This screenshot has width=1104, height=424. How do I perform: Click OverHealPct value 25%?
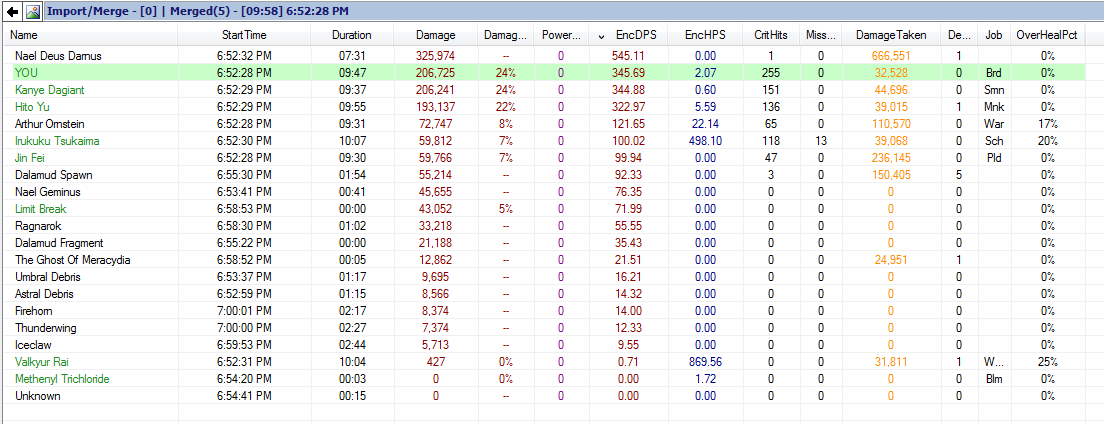pyautogui.click(x=1048, y=362)
